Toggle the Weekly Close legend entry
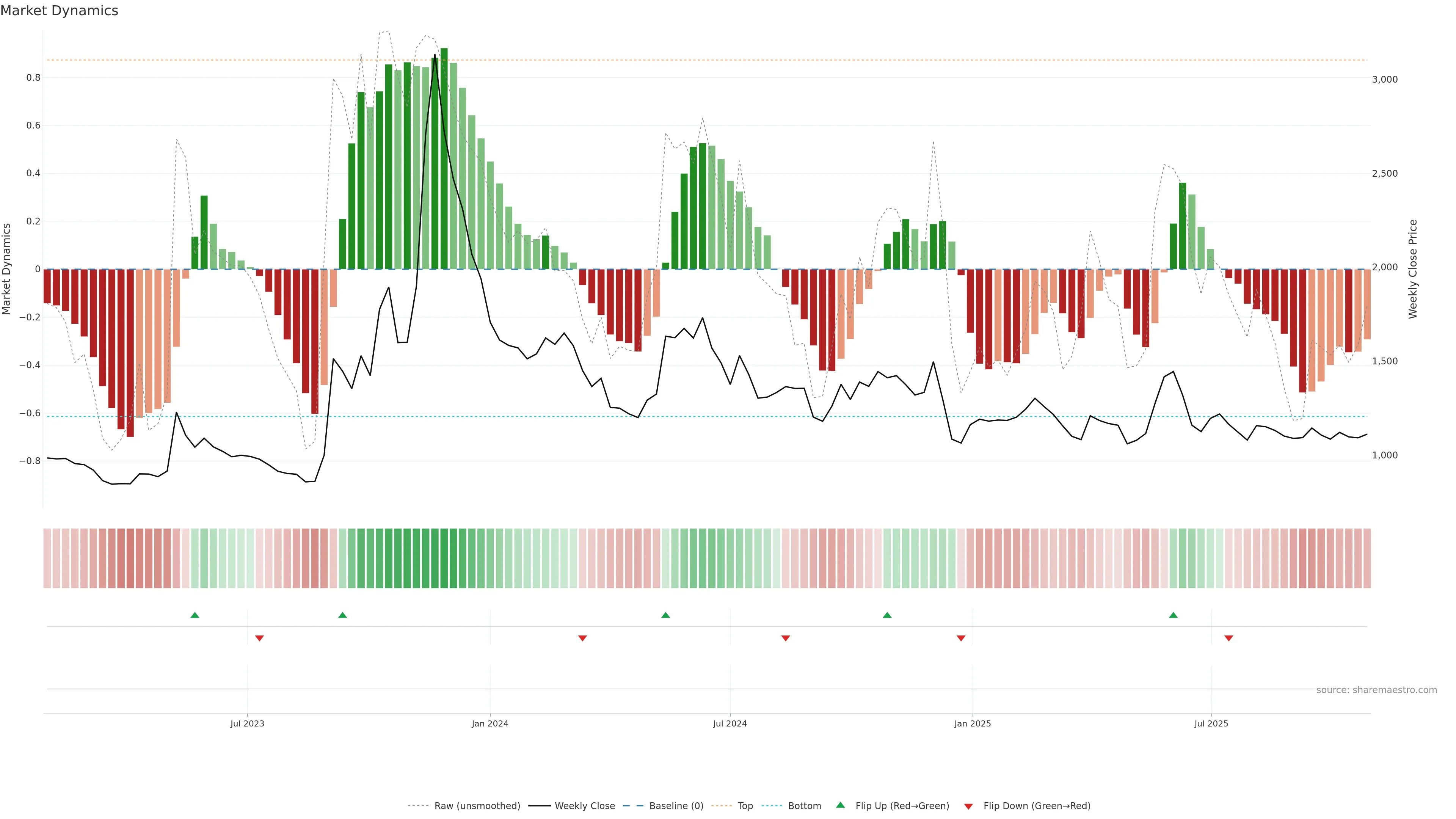The image size is (1456, 819). point(584,806)
